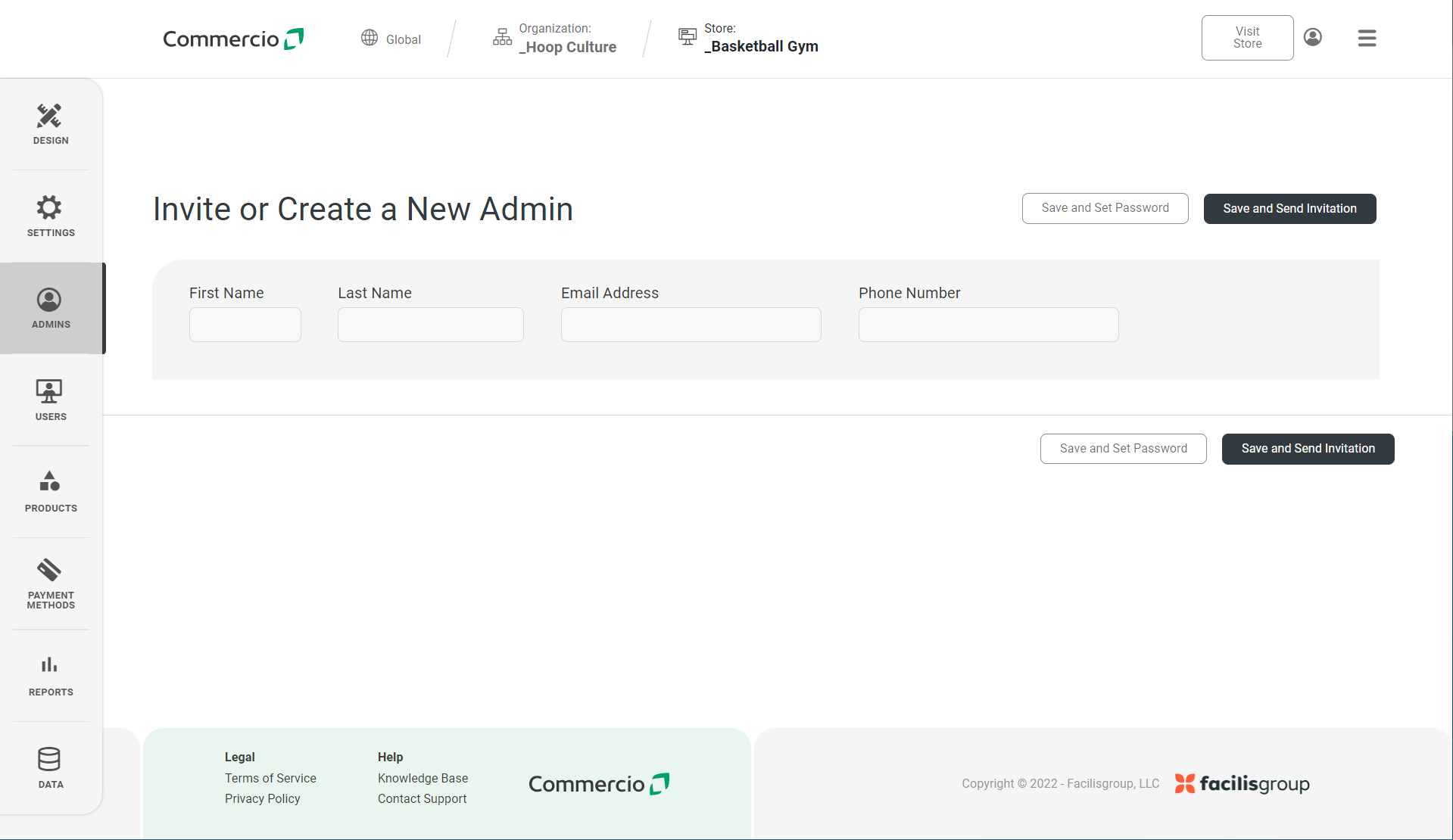
Task: Click the Commercio logo in footer
Action: pyautogui.click(x=599, y=783)
